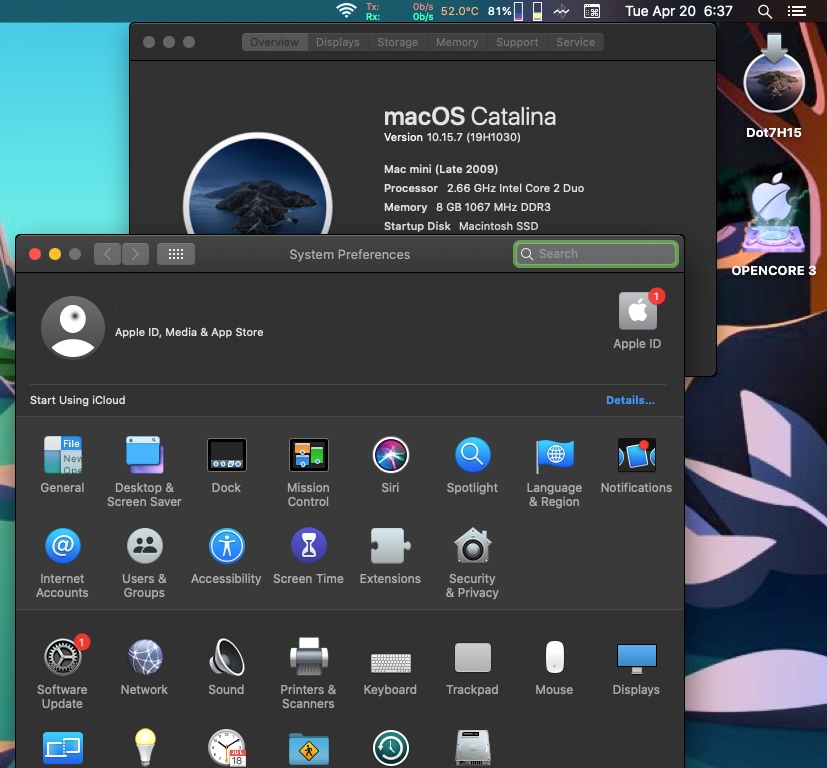Image resolution: width=827 pixels, height=768 pixels.
Task: Open Users & Groups pane
Action: click(145, 545)
